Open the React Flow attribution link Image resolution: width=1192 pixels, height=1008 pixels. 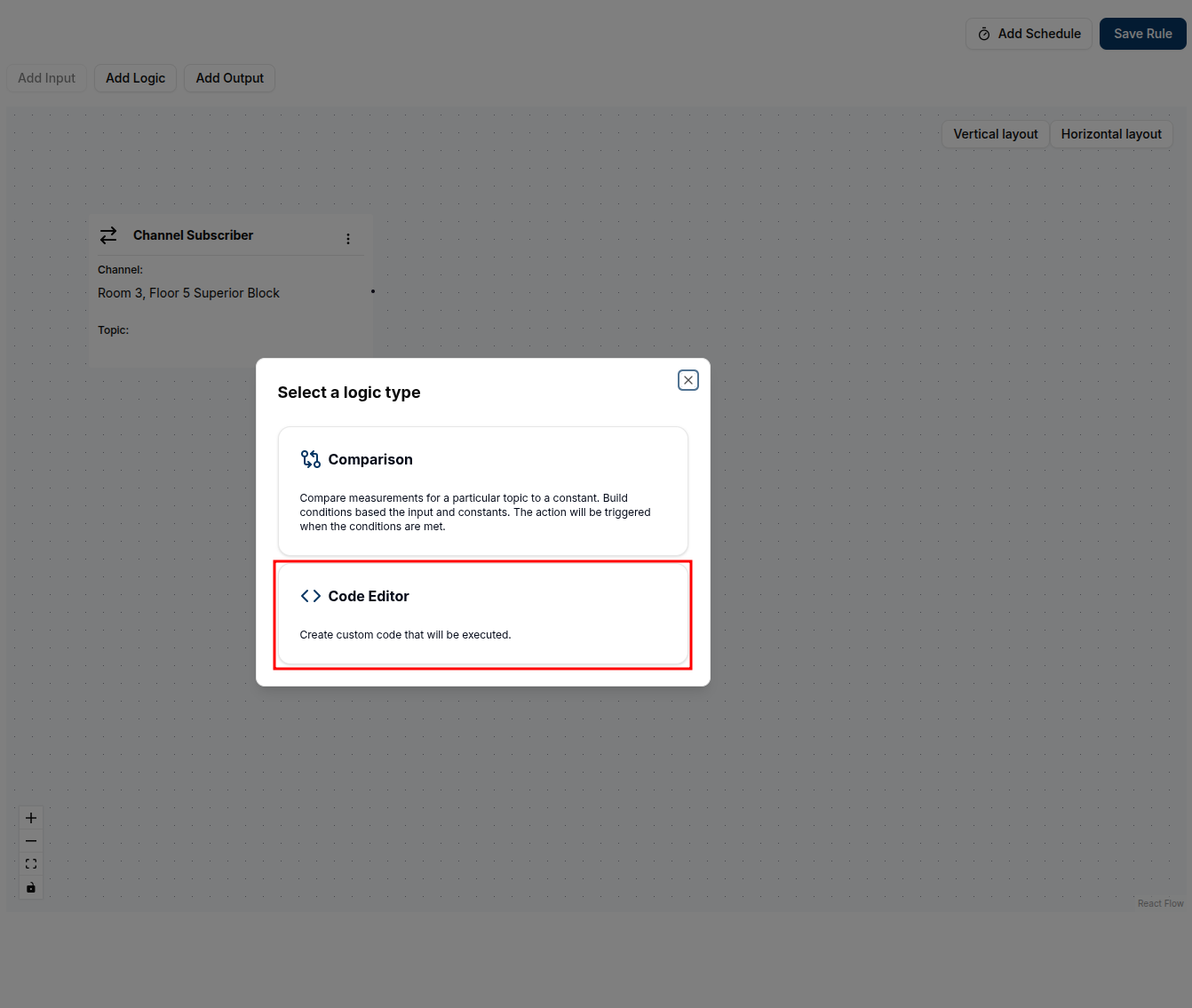[1160, 903]
